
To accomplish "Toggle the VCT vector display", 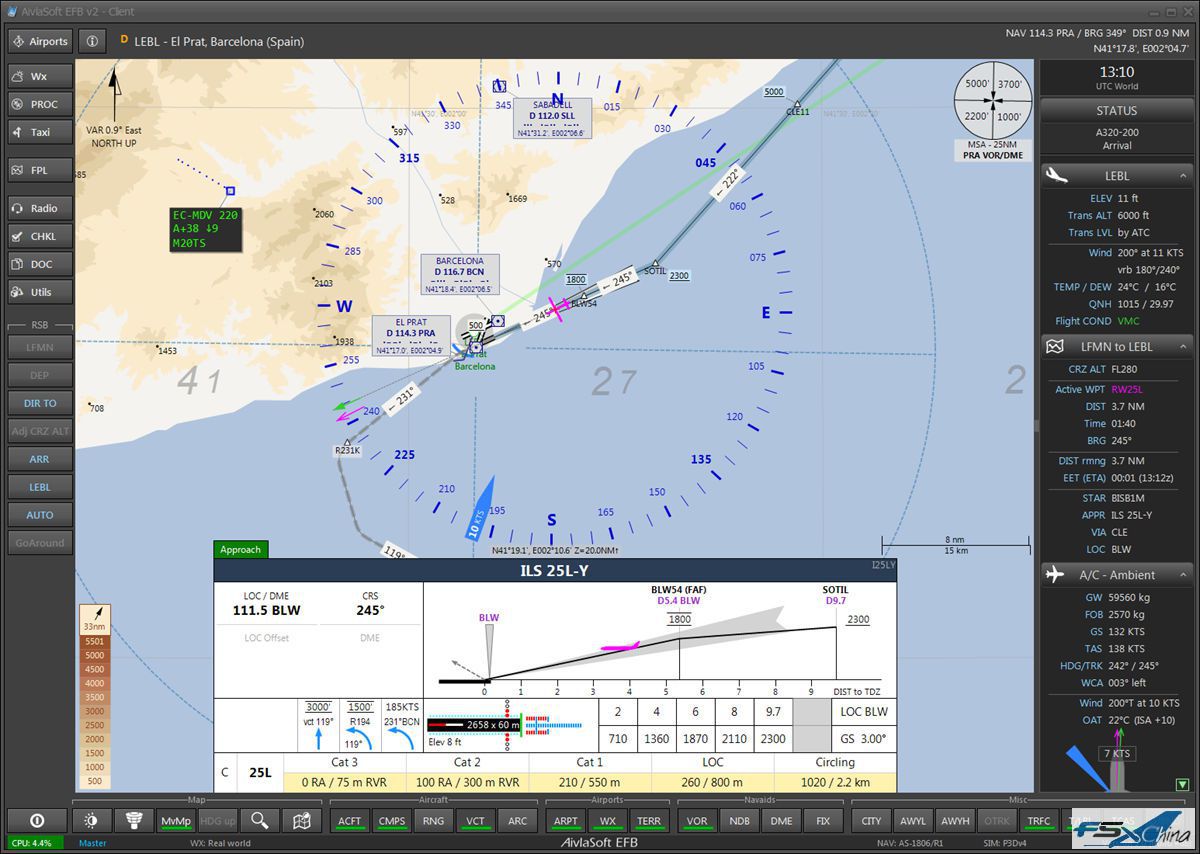I will [x=476, y=821].
